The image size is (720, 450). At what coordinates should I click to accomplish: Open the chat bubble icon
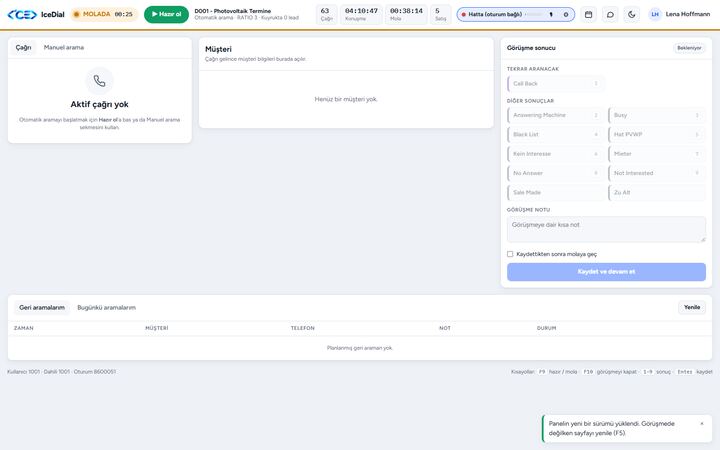(610, 14)
